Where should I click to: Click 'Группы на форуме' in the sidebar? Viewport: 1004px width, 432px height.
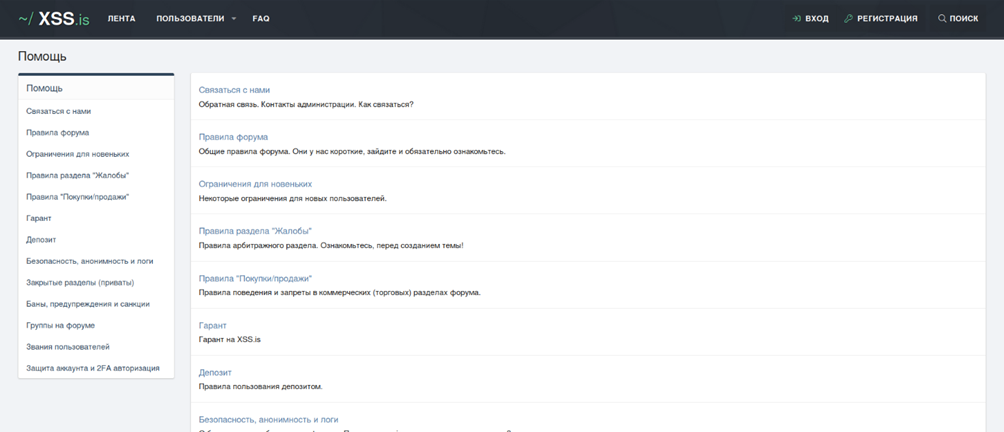60,325
